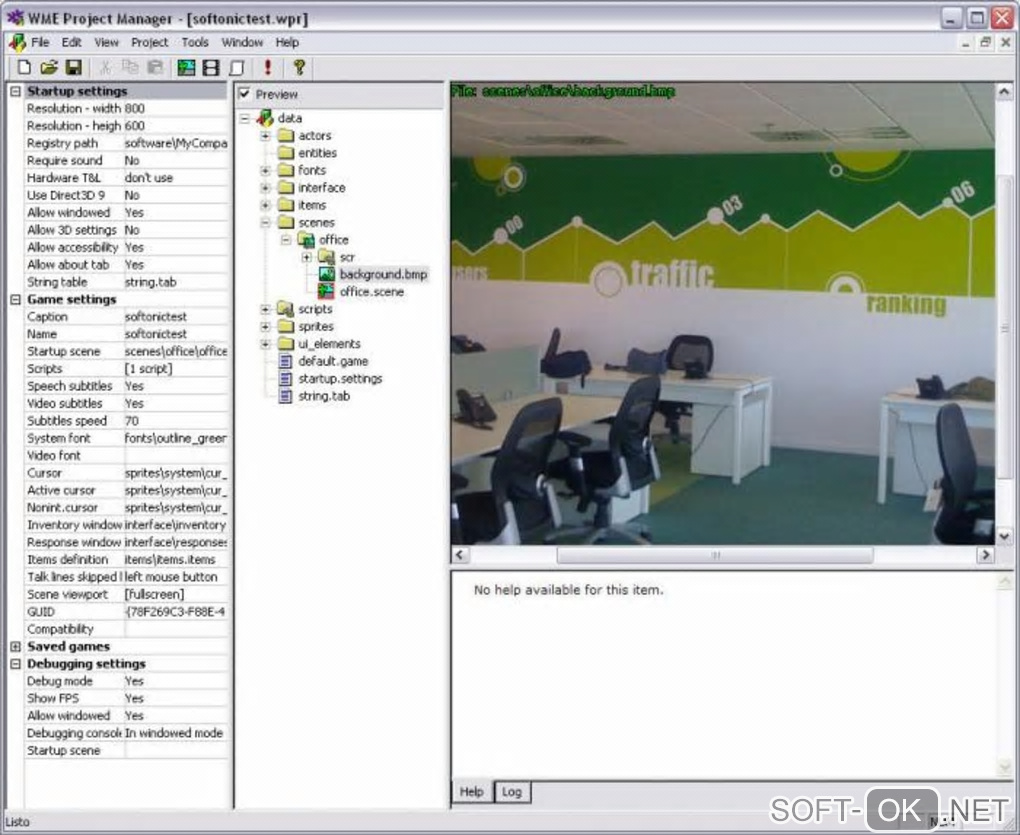The height and width of the screenshot is (835, 1020).
Task: Click the String table string.tab value
Action: click(176, 282)
